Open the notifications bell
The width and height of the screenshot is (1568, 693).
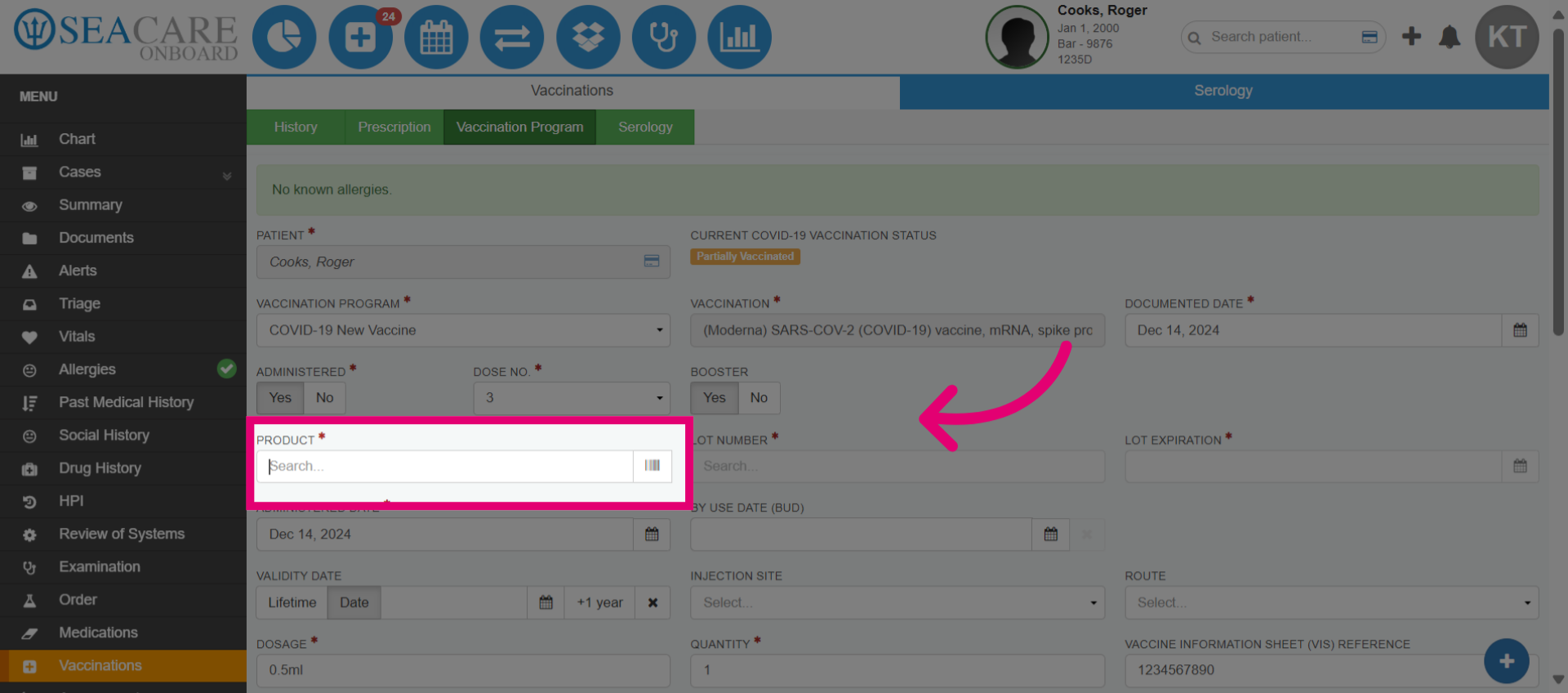pyautogui.click(x=1450, y=37)
